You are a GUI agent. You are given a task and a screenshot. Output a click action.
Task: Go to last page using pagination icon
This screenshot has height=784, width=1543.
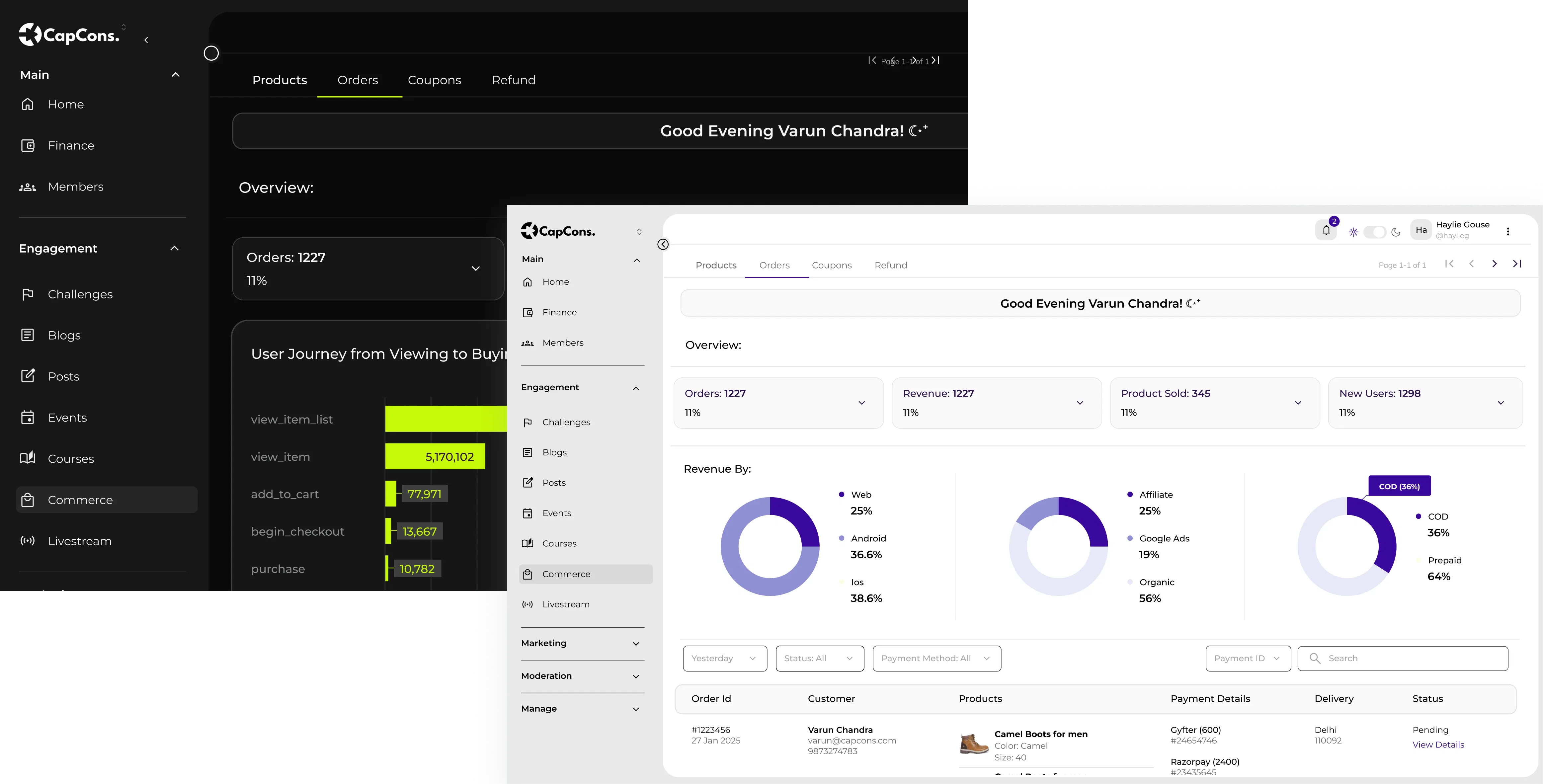pos(1517,264)
